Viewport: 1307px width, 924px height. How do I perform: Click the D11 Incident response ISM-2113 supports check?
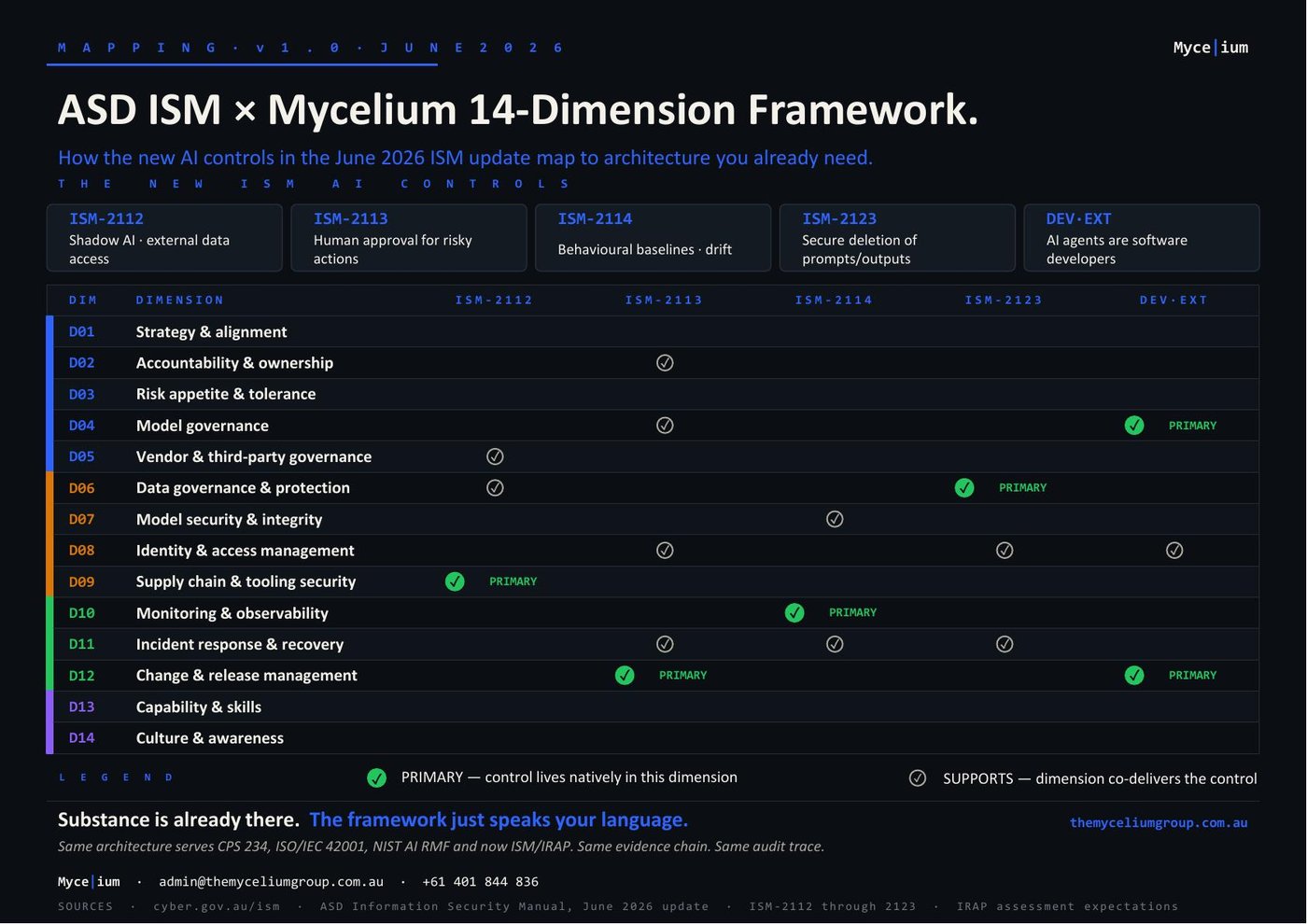665,644
